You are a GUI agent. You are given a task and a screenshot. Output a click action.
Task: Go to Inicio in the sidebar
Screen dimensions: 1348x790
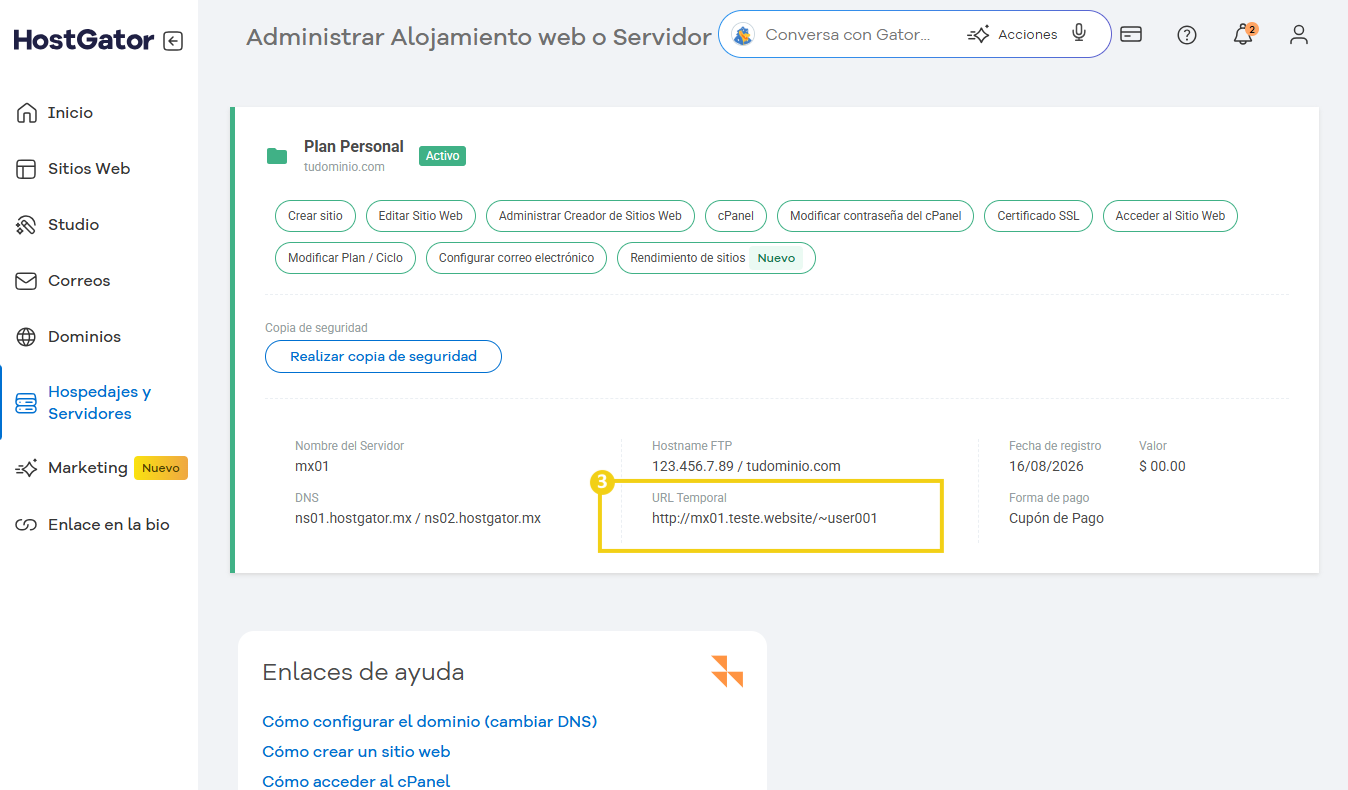[x=70, y=113]
